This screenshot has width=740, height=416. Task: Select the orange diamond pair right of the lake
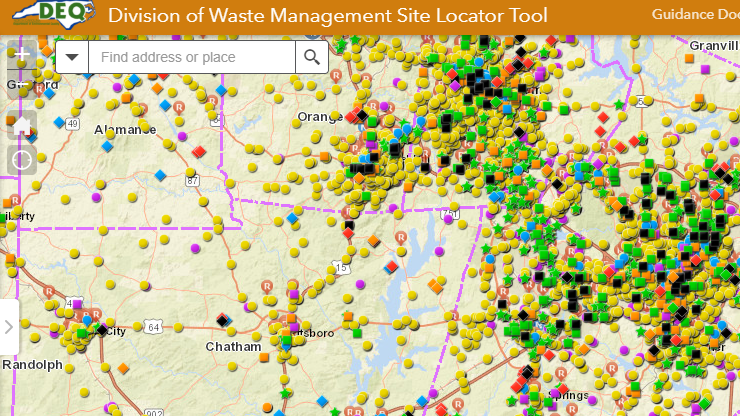pos(435,286)
